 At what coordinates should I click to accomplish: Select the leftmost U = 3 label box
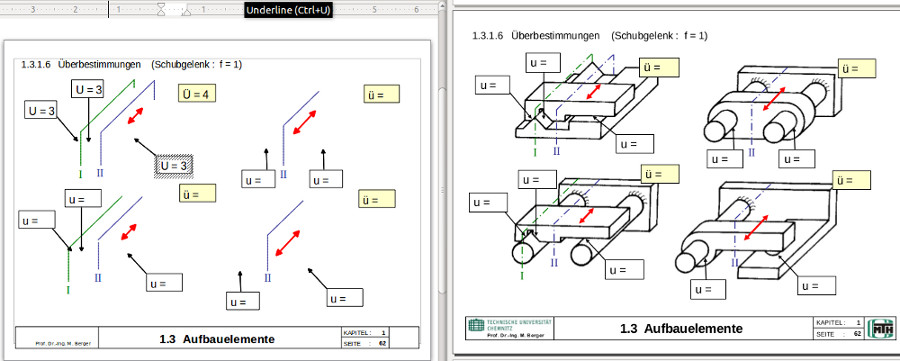point(41,110)
